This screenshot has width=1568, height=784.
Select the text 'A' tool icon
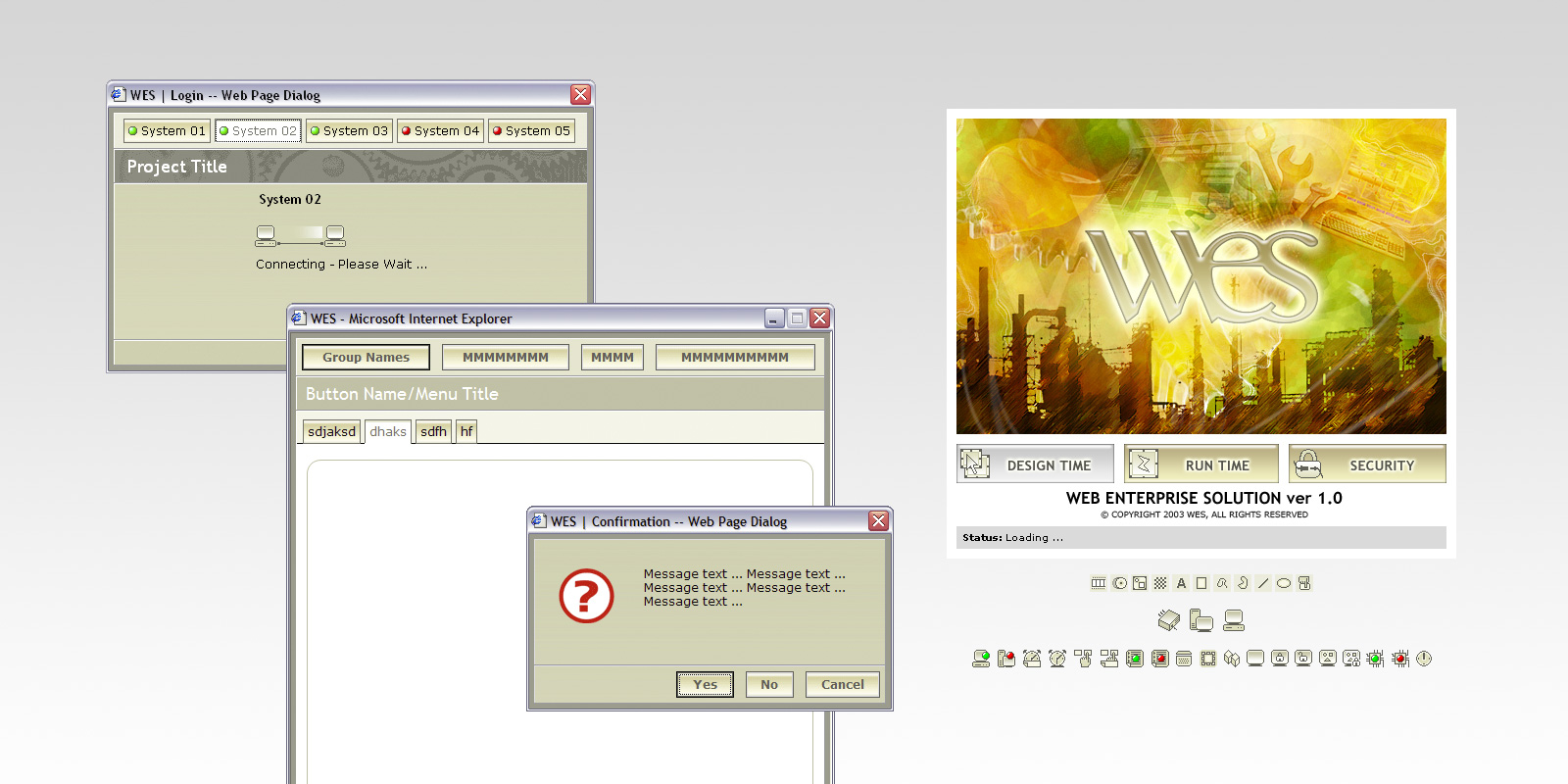tap(1181, 583)
